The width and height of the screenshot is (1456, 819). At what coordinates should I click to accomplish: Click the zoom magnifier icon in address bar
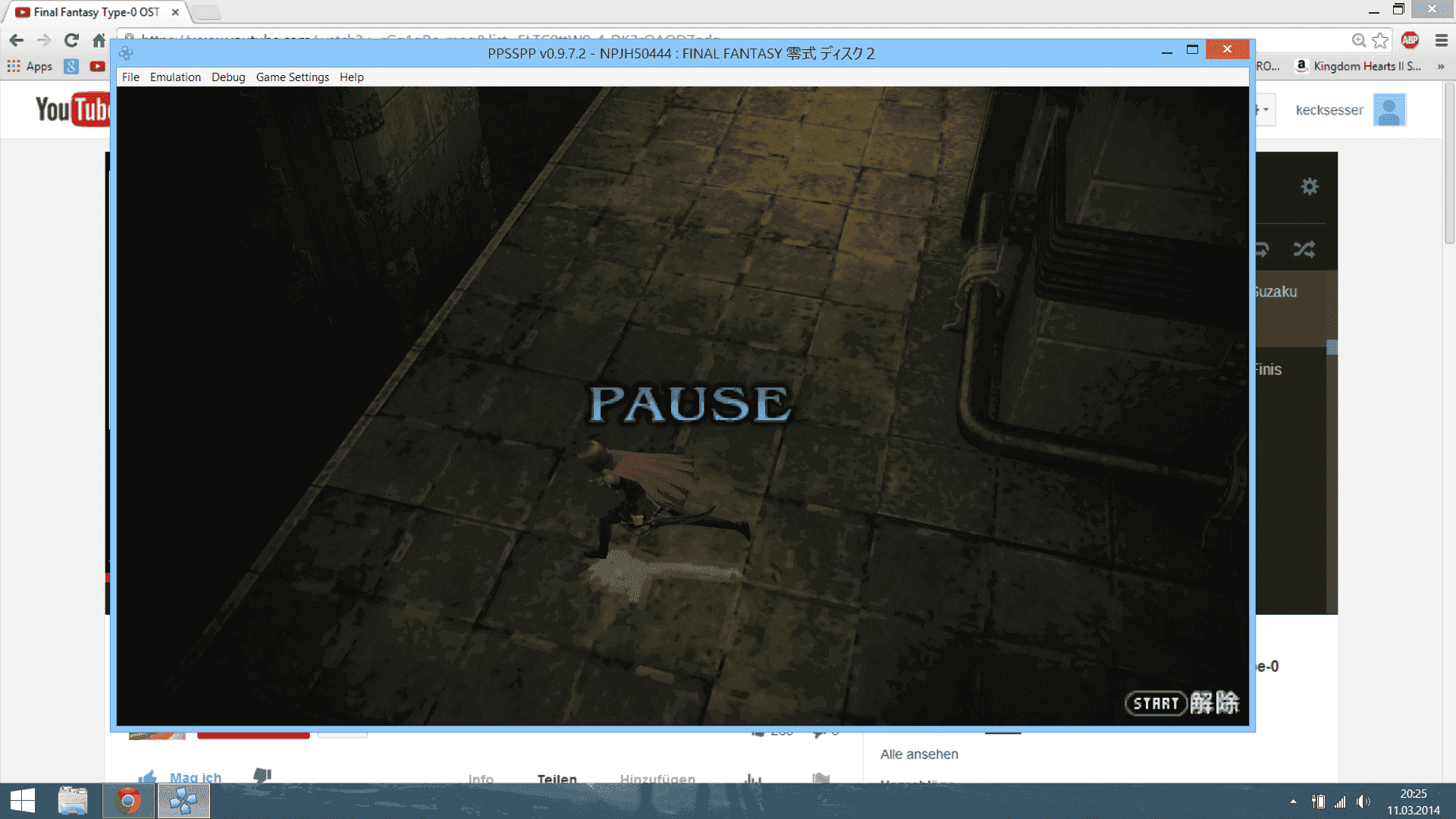point(1359,40)
